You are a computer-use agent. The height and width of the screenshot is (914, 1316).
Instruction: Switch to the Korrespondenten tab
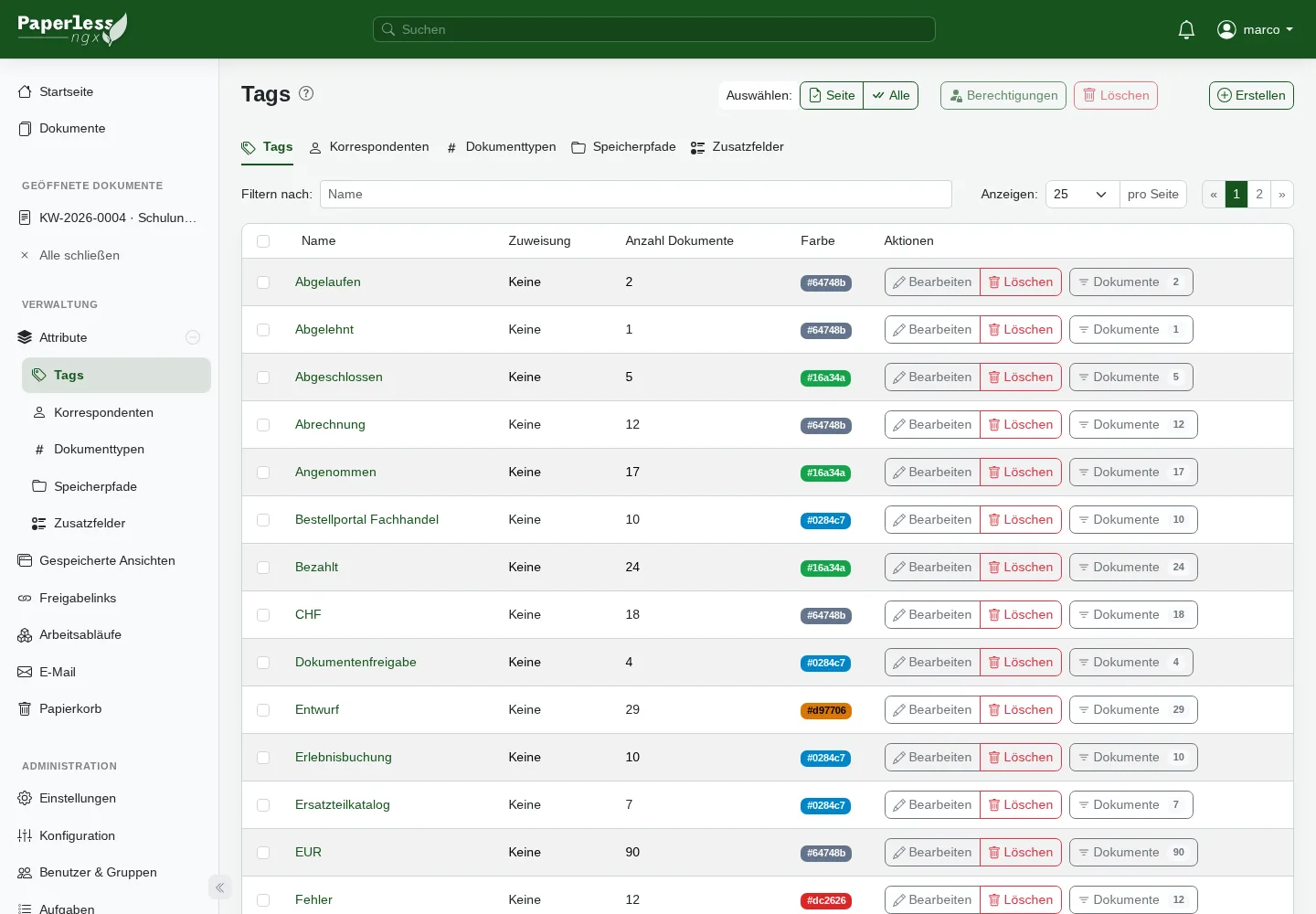[369, 147]
